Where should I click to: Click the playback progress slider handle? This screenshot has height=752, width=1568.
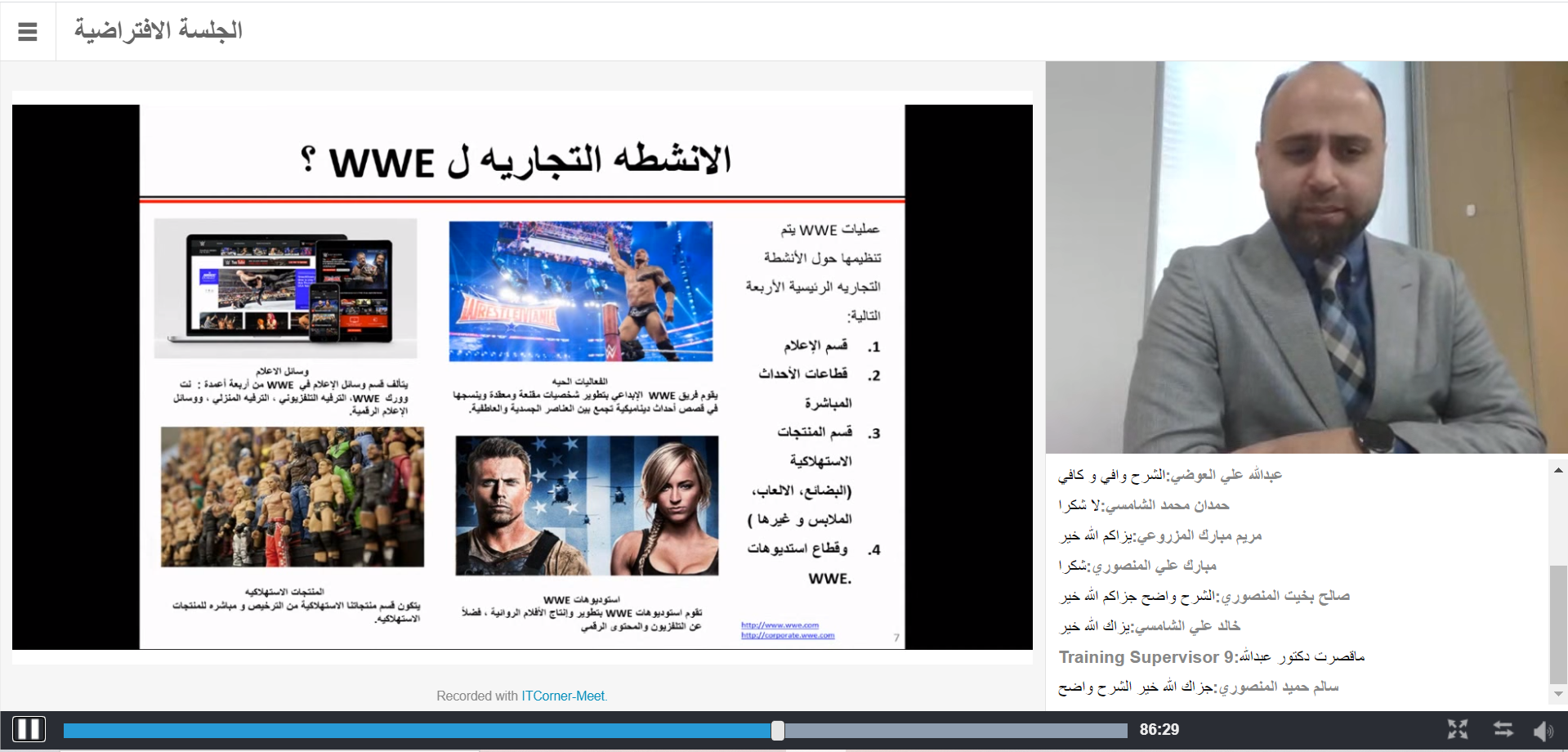[x=778, y=730]
